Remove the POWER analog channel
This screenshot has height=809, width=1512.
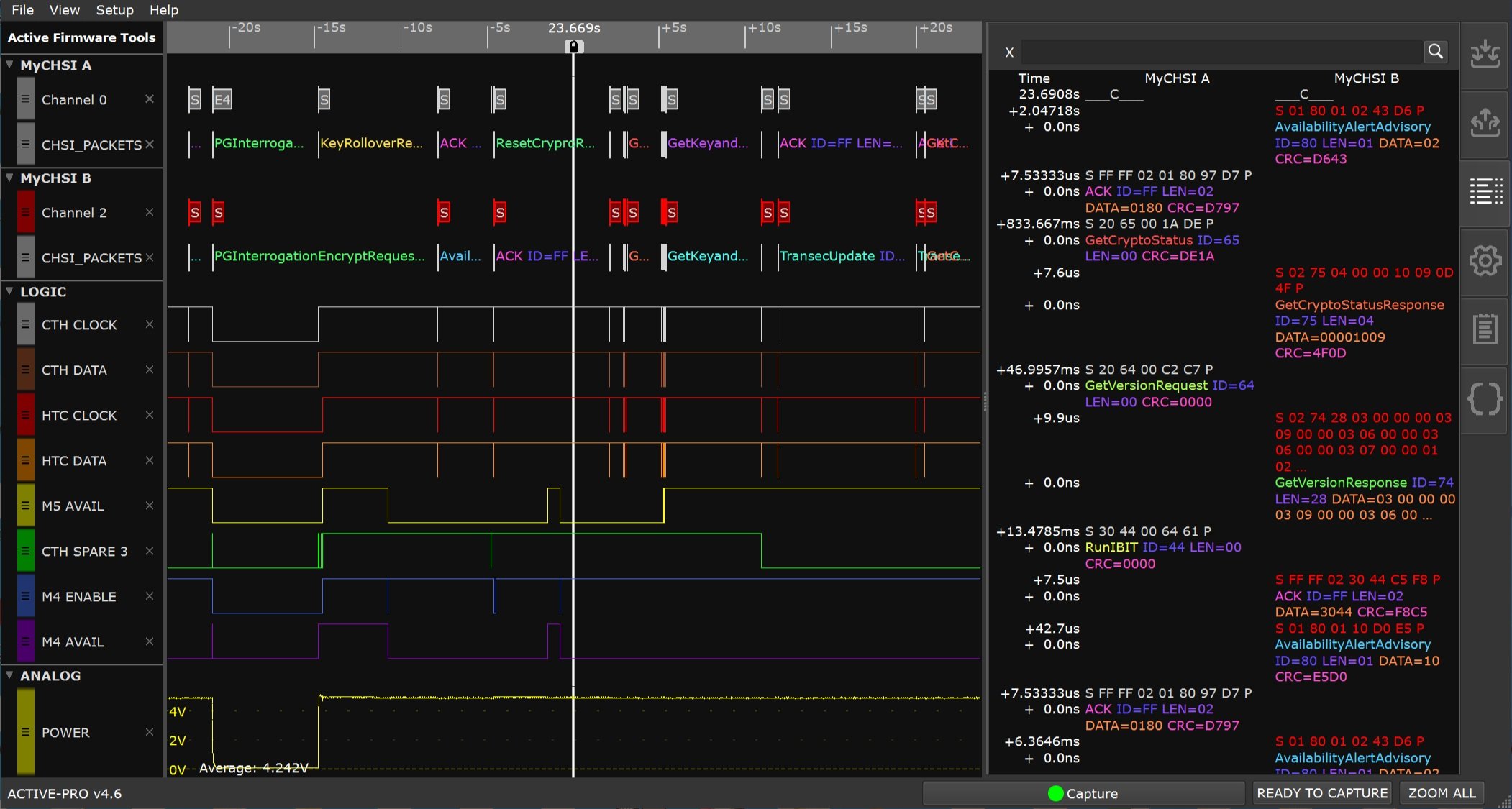point(150,732)
